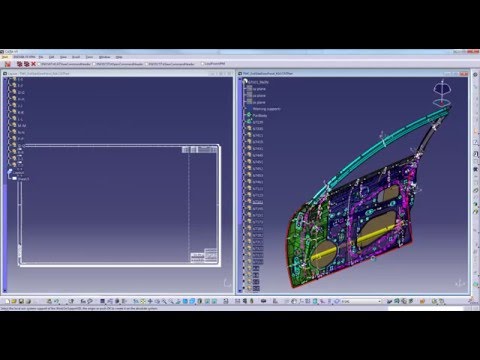Click the red X icon in top toolbar
The image size is (480, 360).
pos(33,64)
